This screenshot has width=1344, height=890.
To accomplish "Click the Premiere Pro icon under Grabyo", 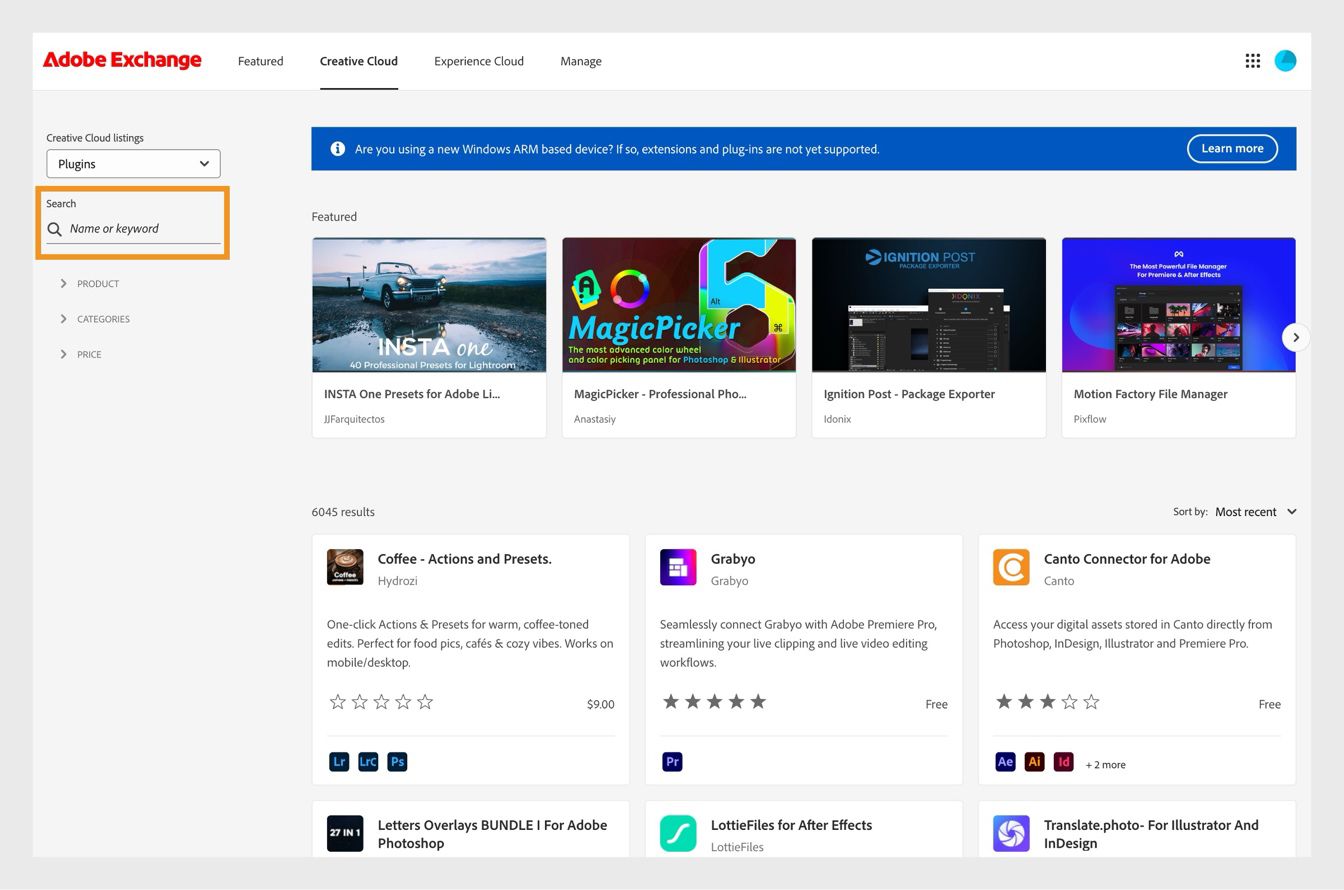I will [672, 761].
